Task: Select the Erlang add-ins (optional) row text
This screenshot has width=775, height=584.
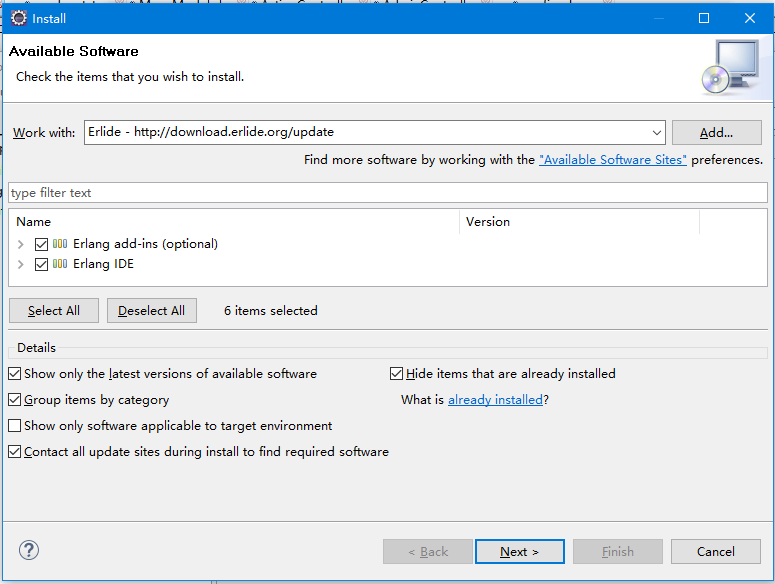Action: 145,244
